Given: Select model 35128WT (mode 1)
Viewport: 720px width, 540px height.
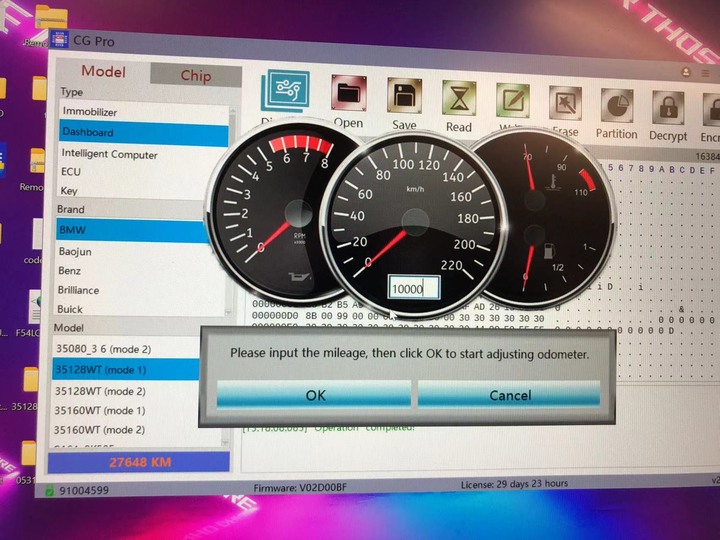Looking at the screenshot, I should [x=126, y=370].
